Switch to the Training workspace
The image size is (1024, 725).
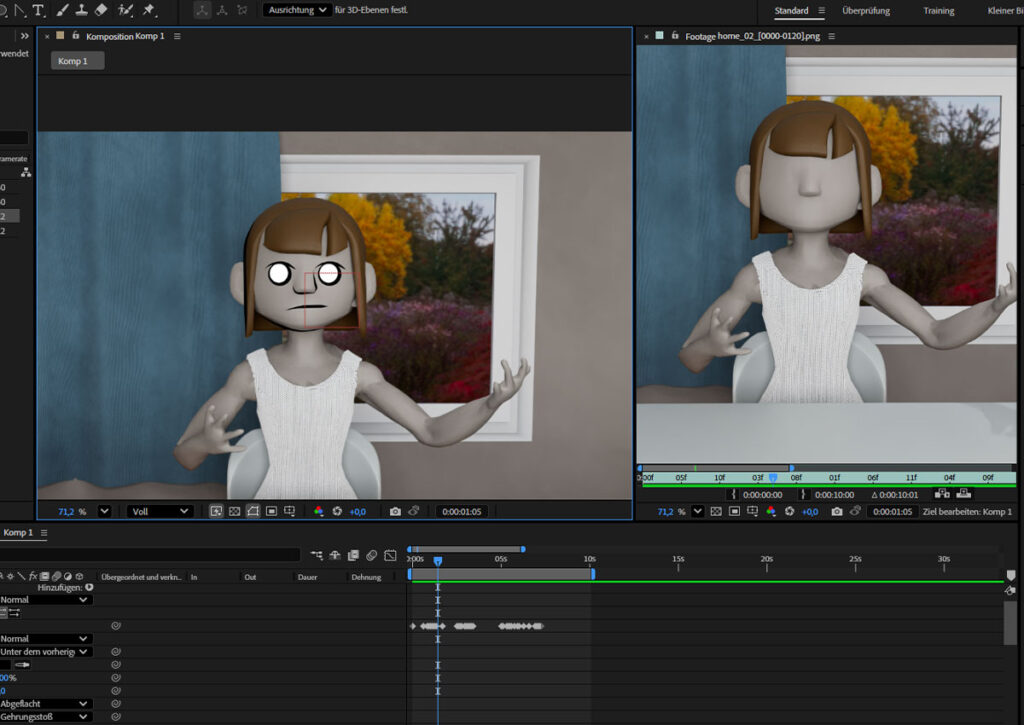938,11
